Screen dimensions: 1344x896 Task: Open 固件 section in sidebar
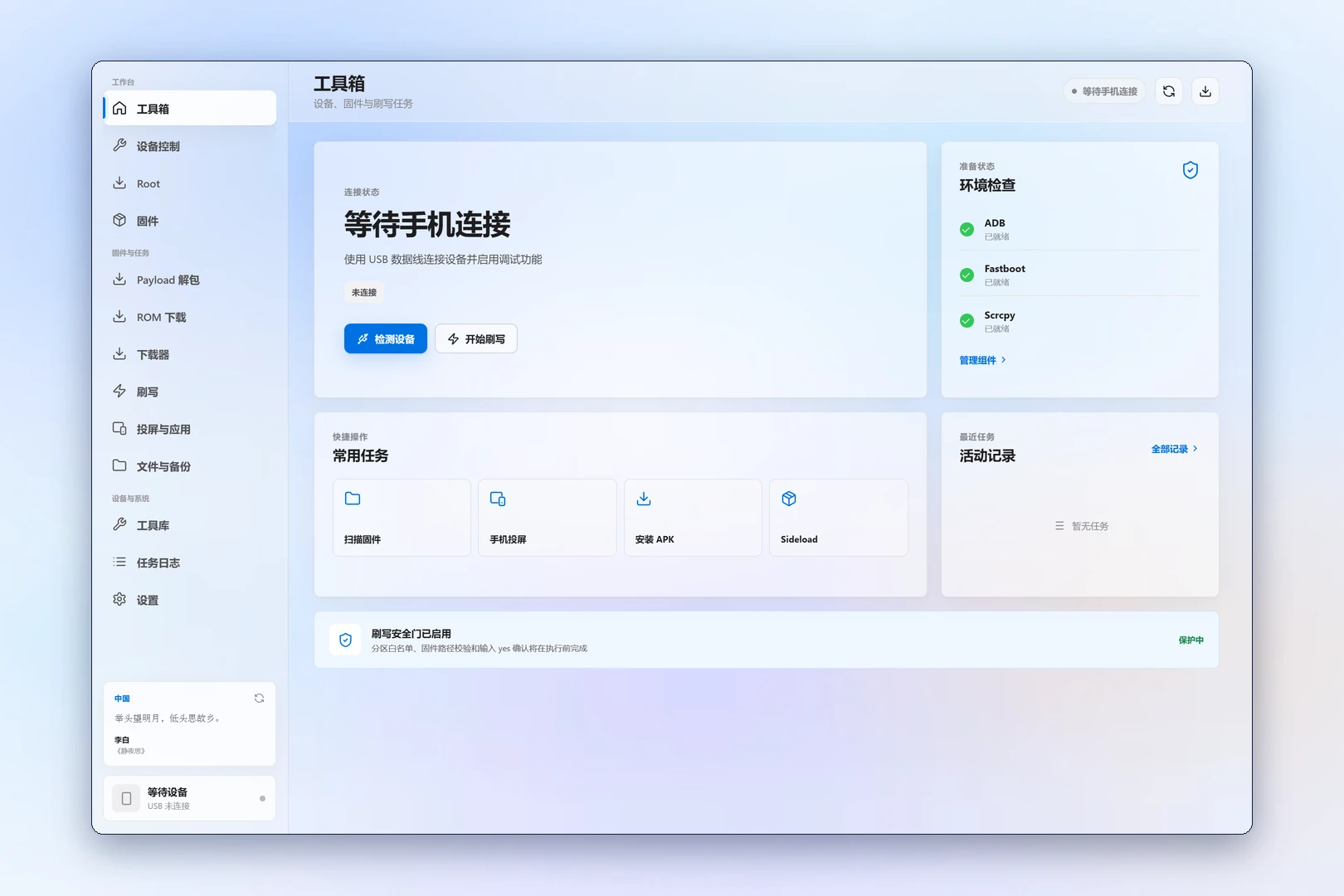coord(190,221)
